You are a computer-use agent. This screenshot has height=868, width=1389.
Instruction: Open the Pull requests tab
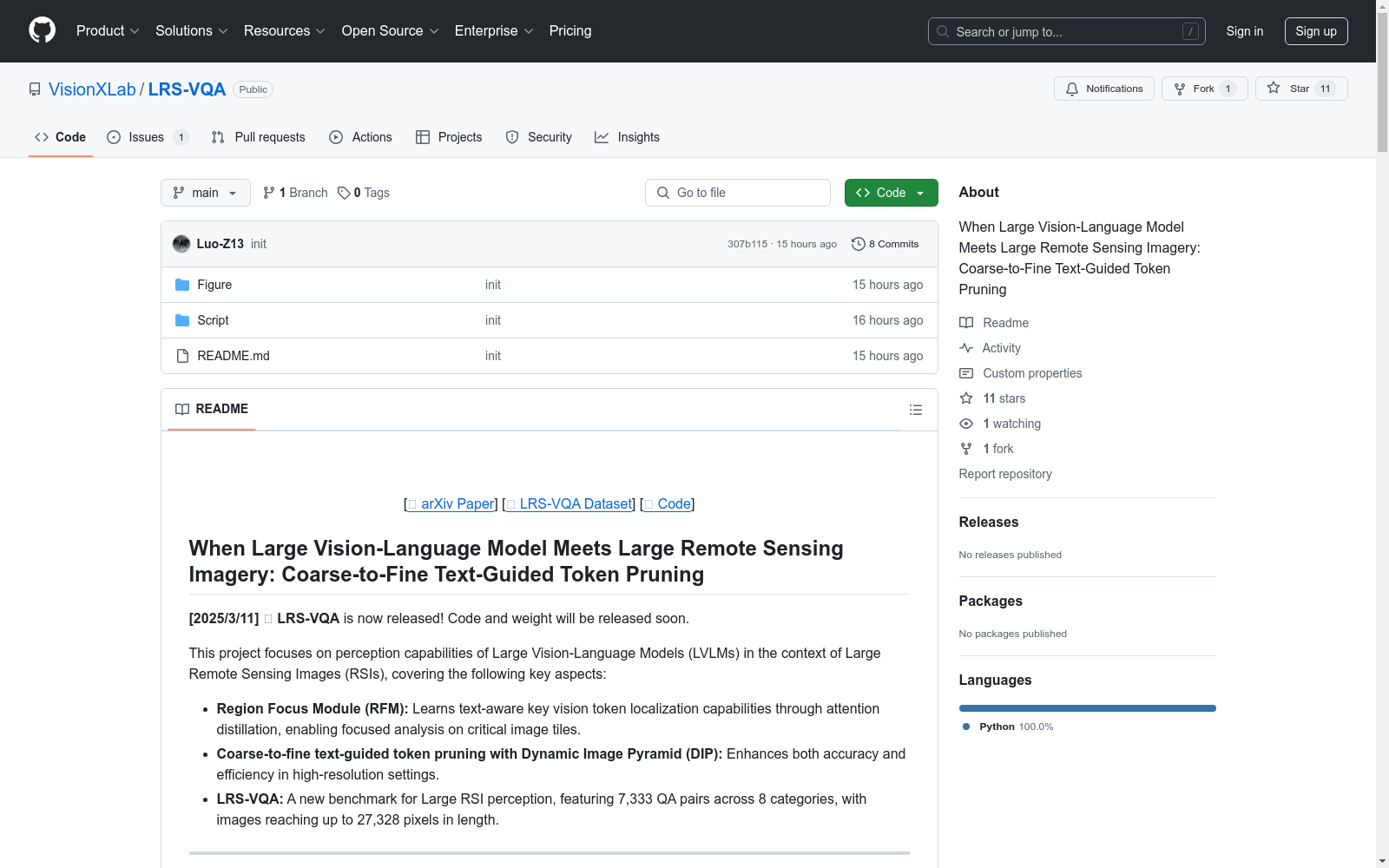tap(259, 137)
